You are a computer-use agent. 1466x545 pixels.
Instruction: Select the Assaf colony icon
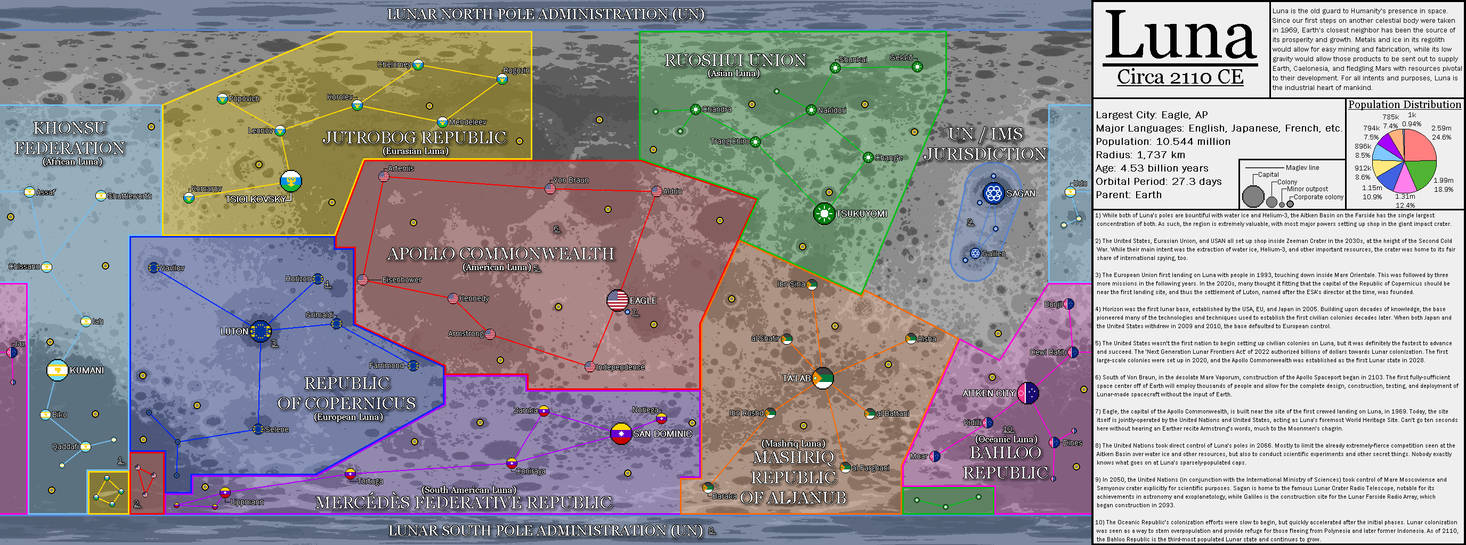(30, 192)
